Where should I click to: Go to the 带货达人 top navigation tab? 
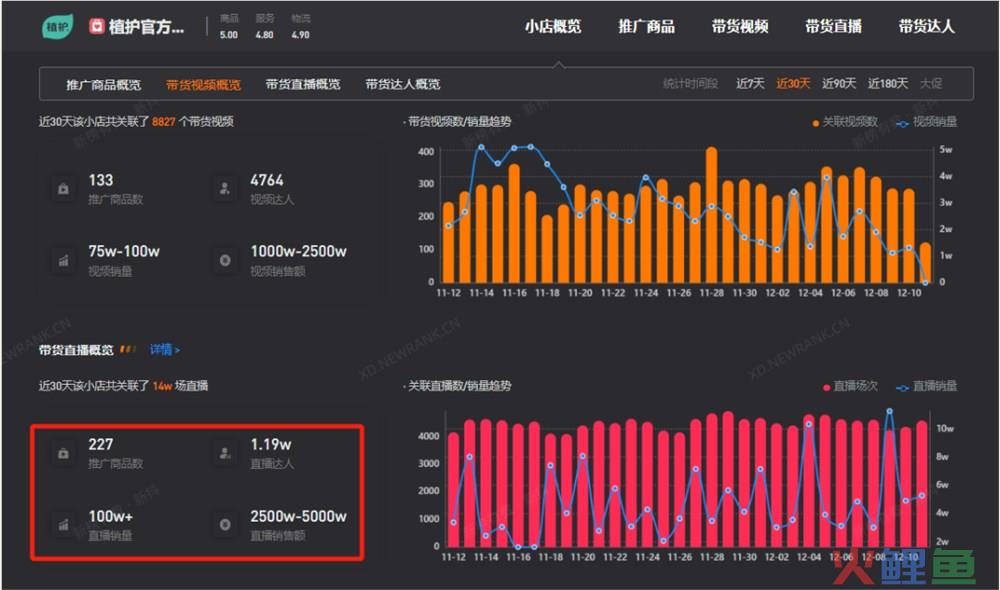pyautogui.click(x=926, y=27)
